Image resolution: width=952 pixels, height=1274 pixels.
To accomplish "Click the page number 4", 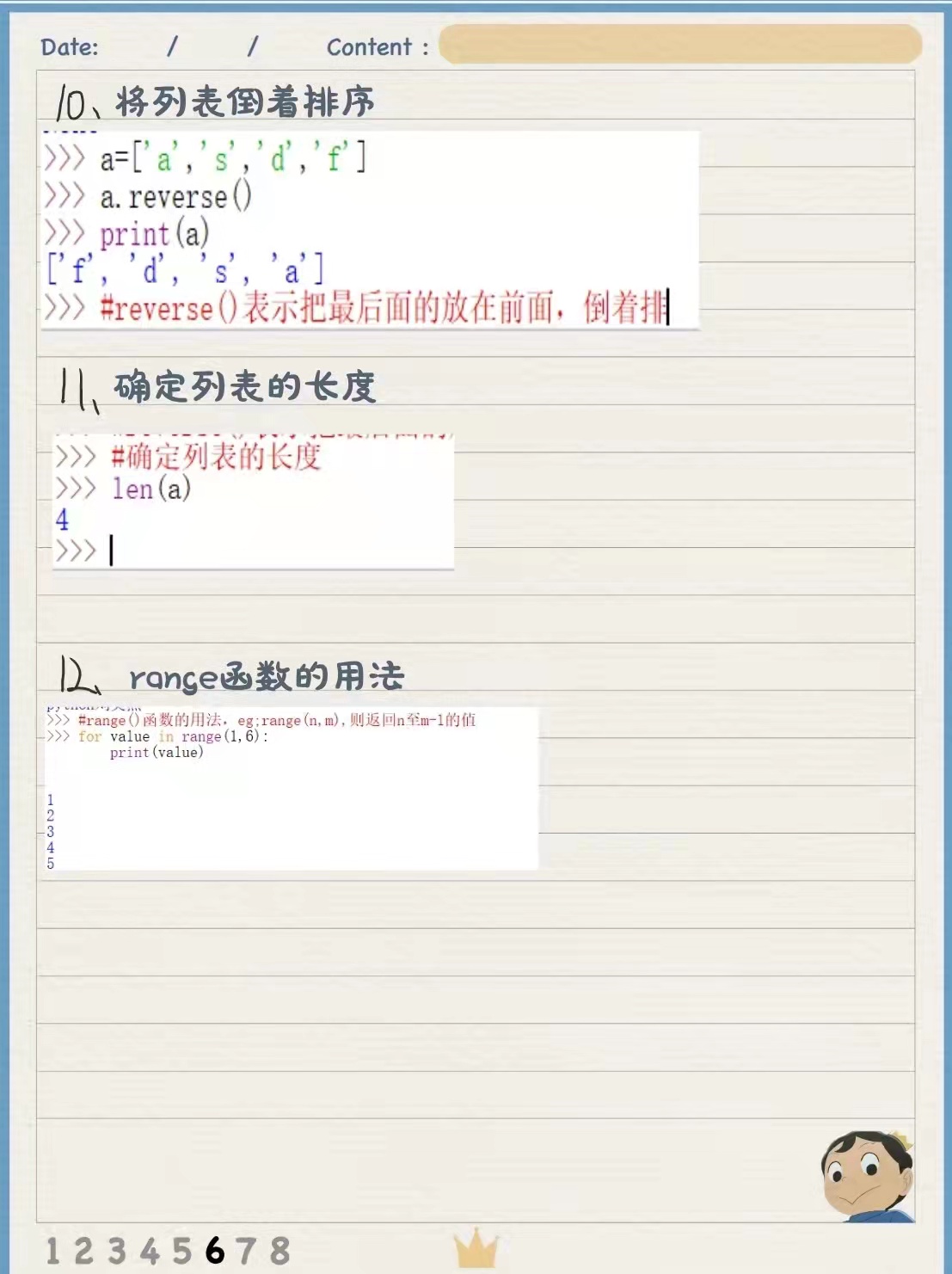I will 150,1251.
